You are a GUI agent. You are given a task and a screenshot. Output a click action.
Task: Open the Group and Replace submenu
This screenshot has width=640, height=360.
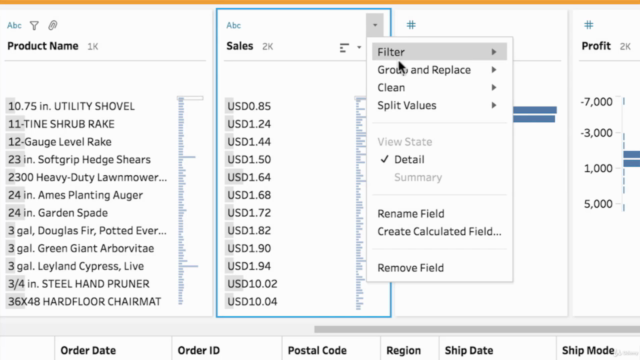439,70
